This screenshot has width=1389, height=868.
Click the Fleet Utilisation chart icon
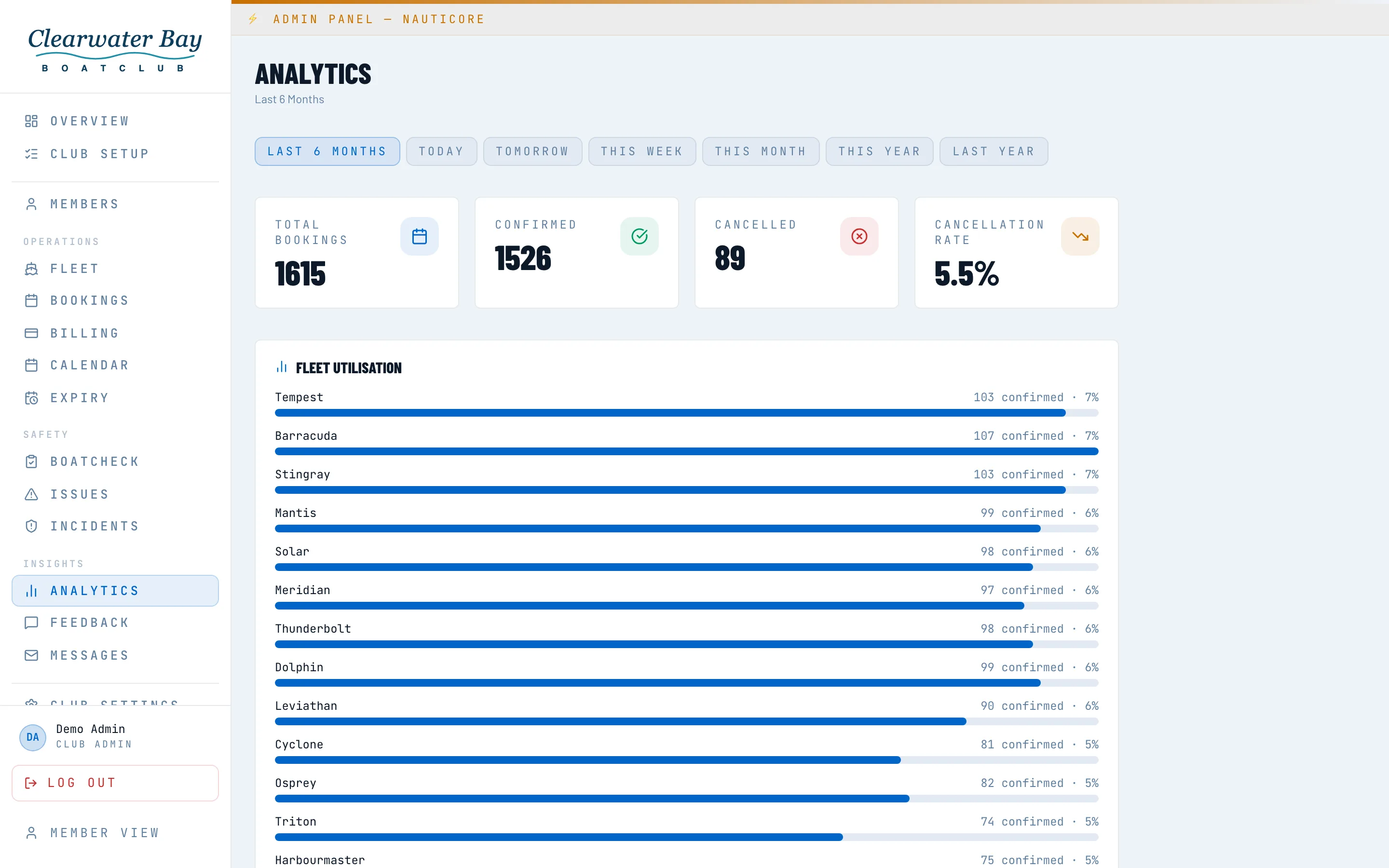(281, 367)
